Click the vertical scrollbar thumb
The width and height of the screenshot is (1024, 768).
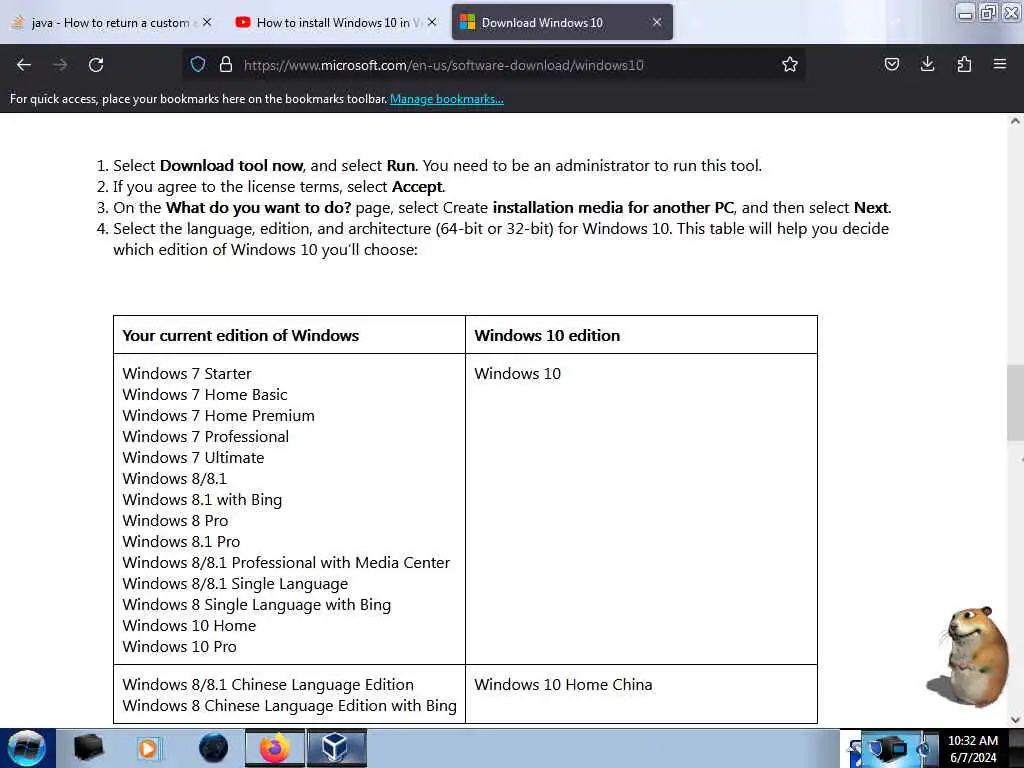[x=1015, y=402]
